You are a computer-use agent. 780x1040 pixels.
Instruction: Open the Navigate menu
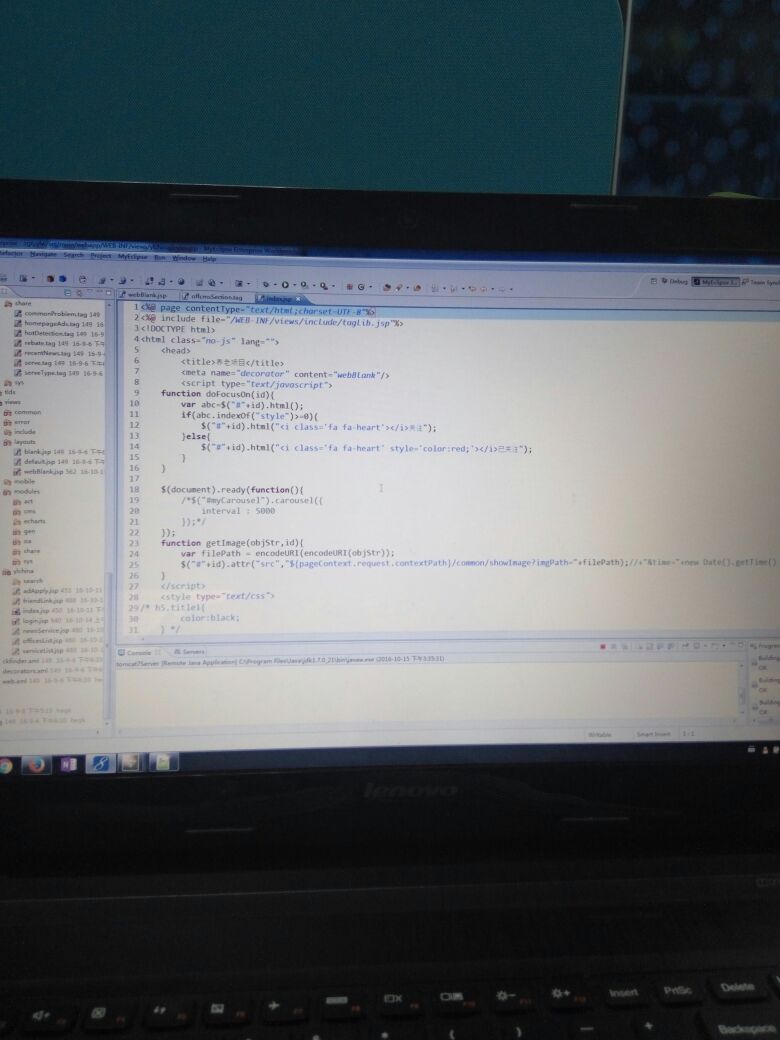tap(42, 255)
